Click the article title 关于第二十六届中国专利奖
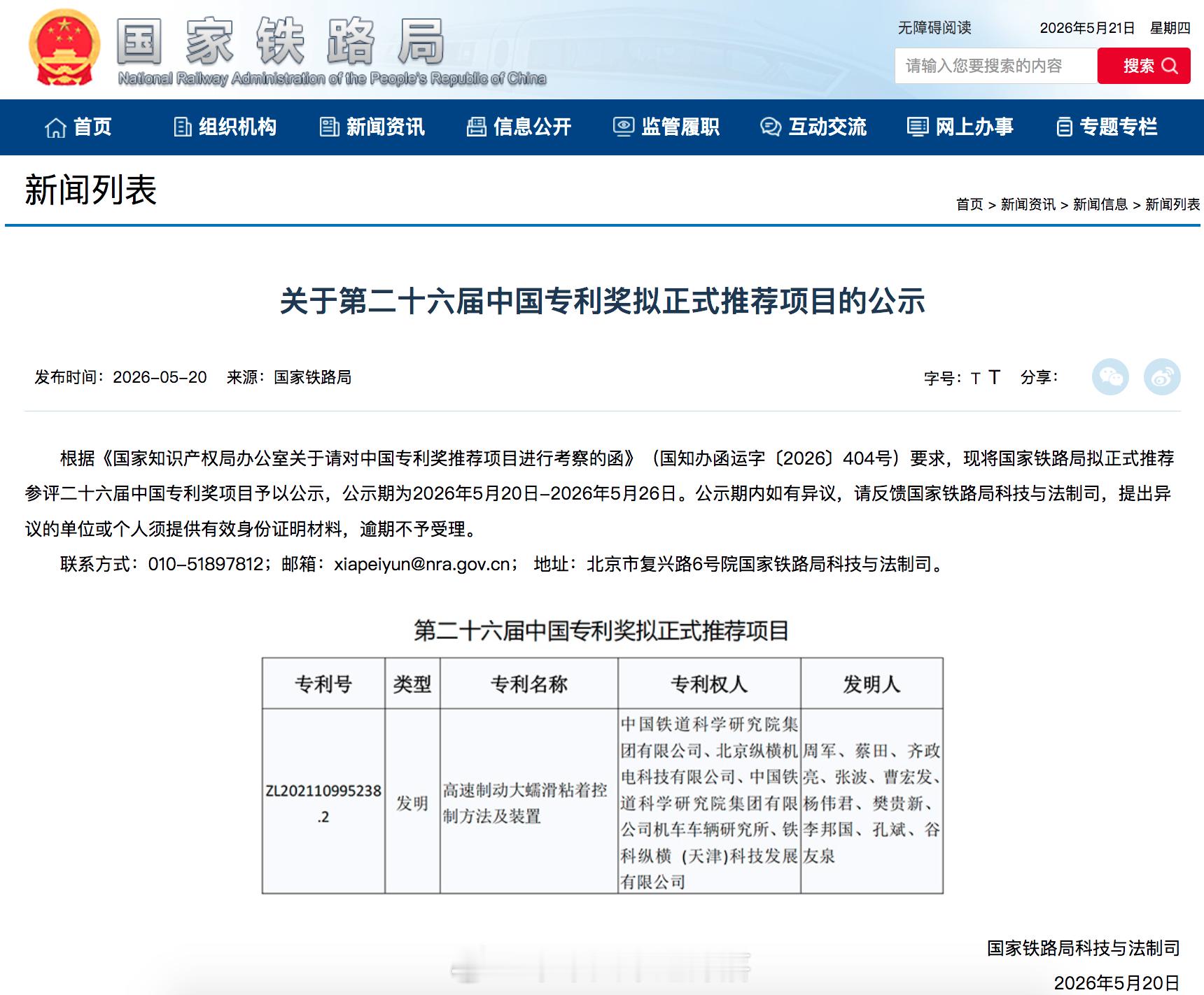This screenshot has width=1204, height=995. coord(603,302)
